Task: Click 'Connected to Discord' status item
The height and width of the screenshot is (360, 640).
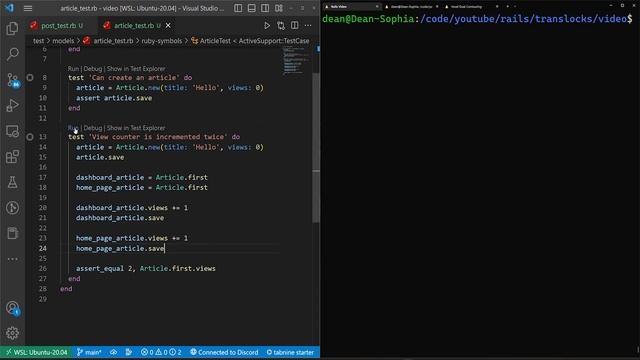Action: (x=224, y=352)
